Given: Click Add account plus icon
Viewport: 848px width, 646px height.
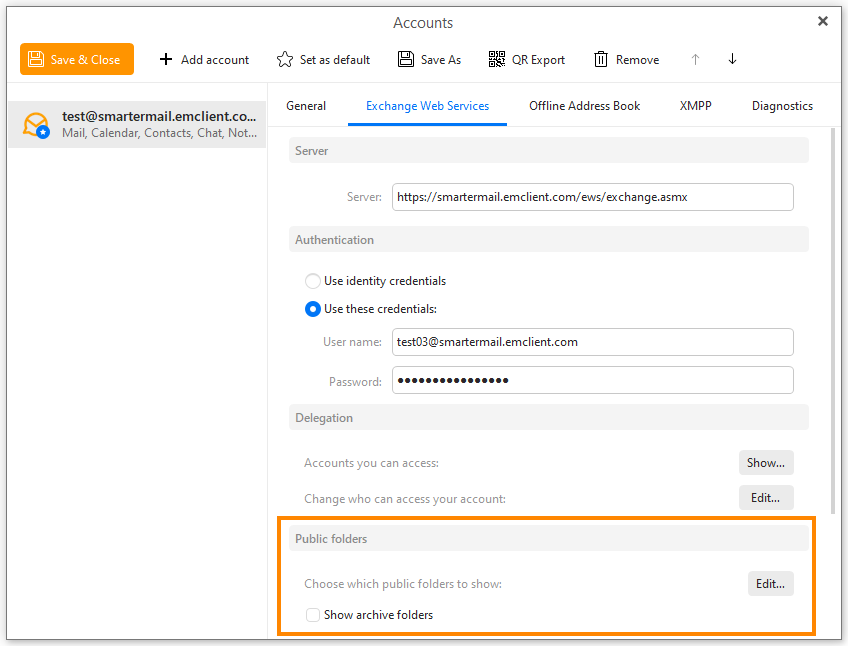Looking at the screenshot, I should pos(166,59).
